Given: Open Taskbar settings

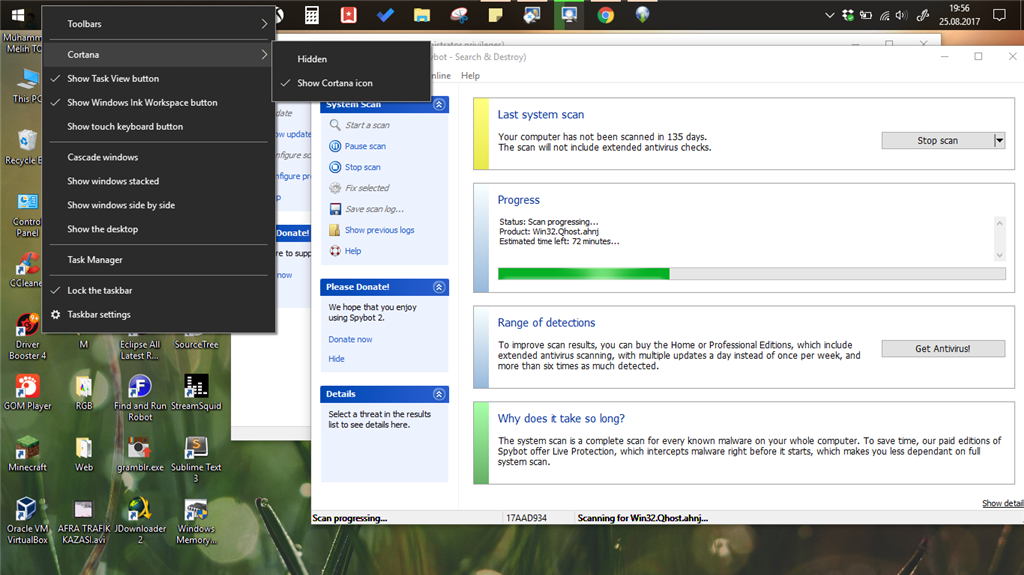Looking at the screenshot, I should [x=159, y=314].
